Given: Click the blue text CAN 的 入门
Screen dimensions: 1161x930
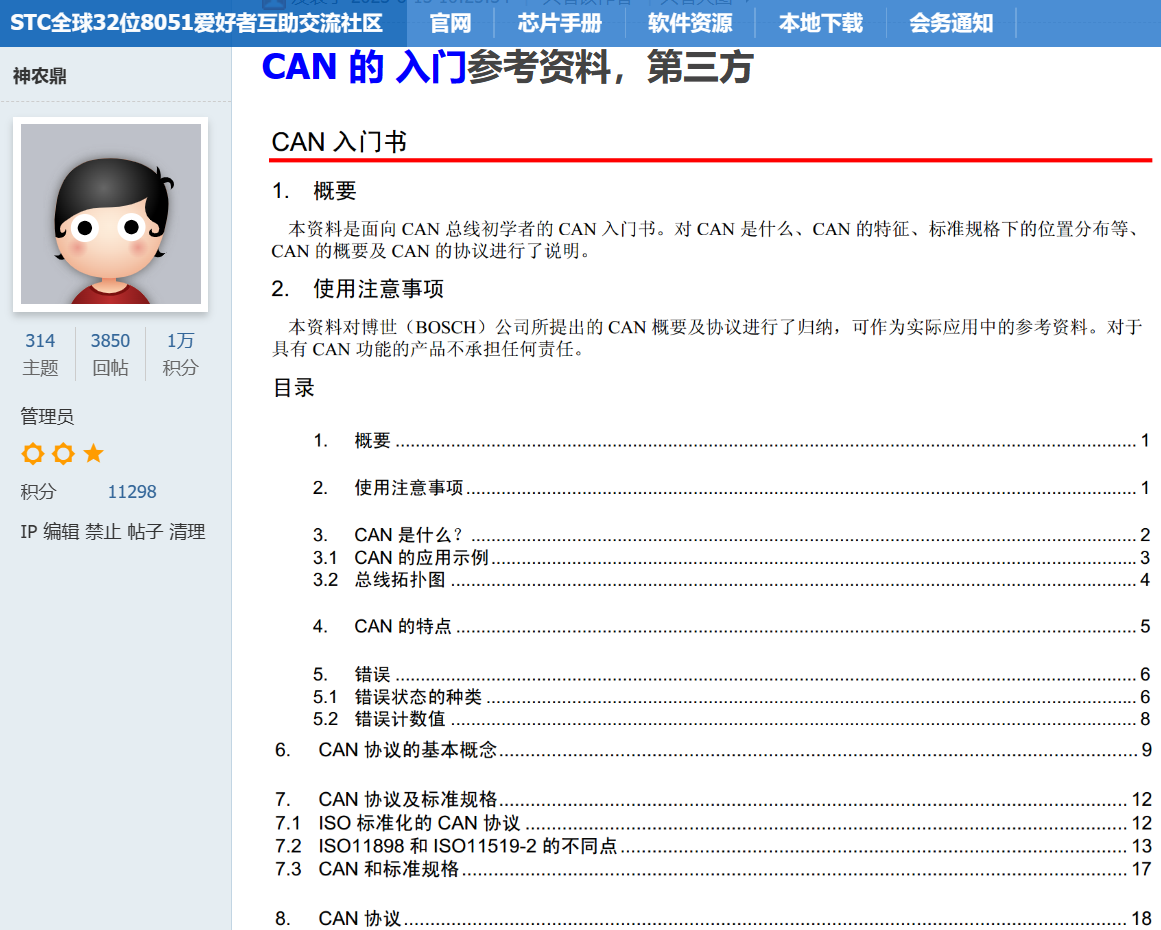Looking at the screenshot, I should [364, 67].
